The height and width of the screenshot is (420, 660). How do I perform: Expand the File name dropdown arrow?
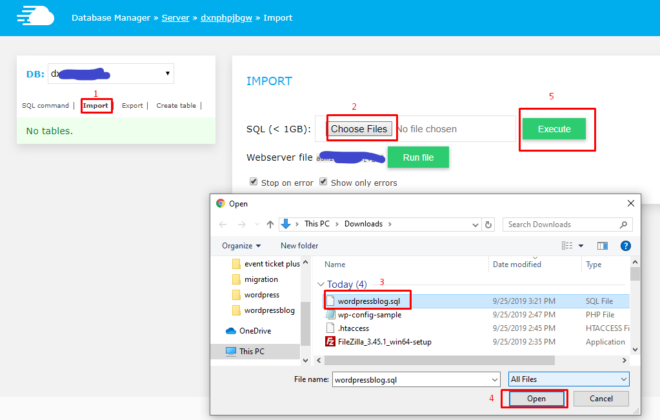coord(495,380)
